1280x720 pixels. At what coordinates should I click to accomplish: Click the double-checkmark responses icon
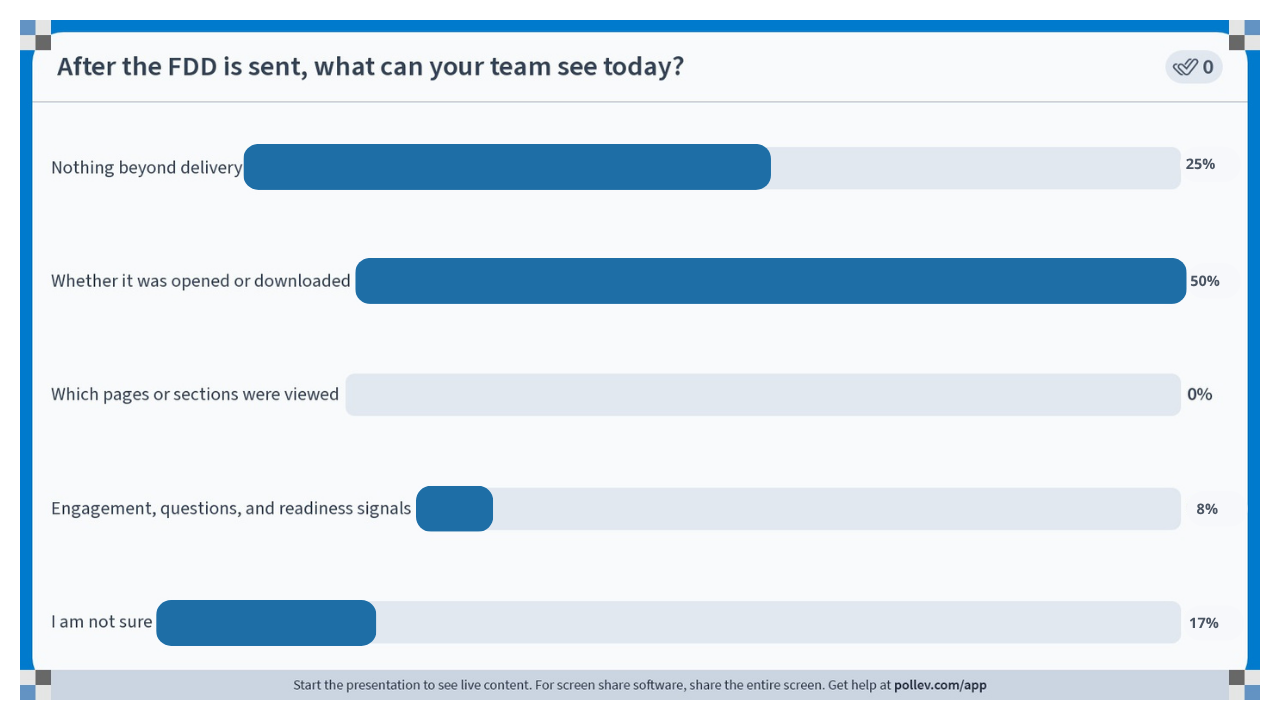[1185, 67]
